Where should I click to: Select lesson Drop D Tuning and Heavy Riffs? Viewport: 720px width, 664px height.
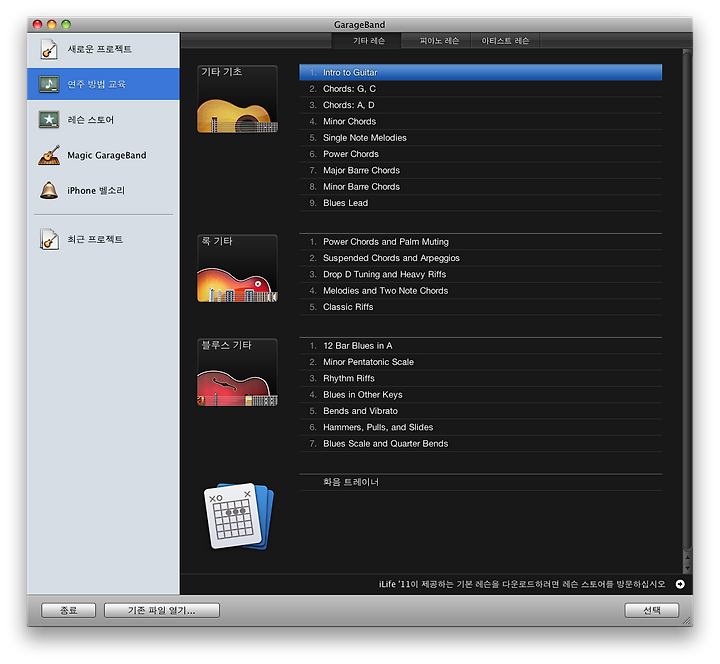(480, 274)
